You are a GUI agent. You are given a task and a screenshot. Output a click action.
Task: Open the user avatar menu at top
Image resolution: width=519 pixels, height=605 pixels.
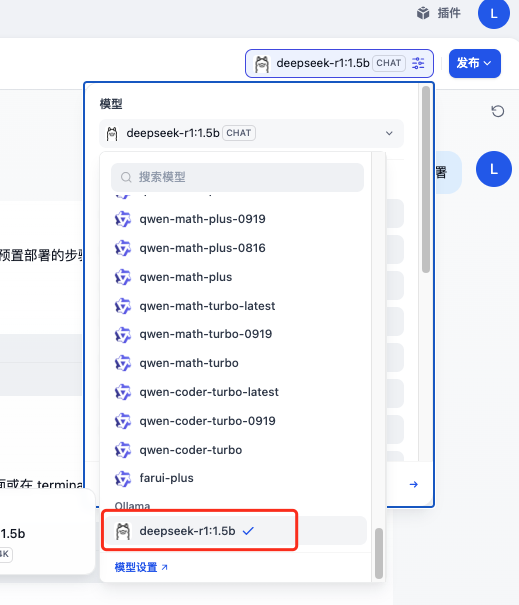[x=494, y=14]
